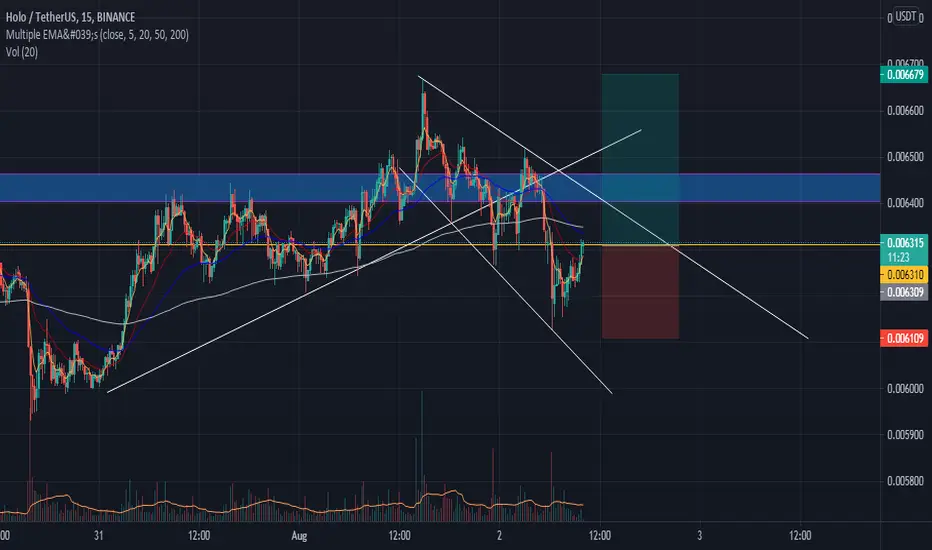This screenshot has width=932, height=550.
Task: Select the blue resistance zone rectangle
Action: (440, 188)
